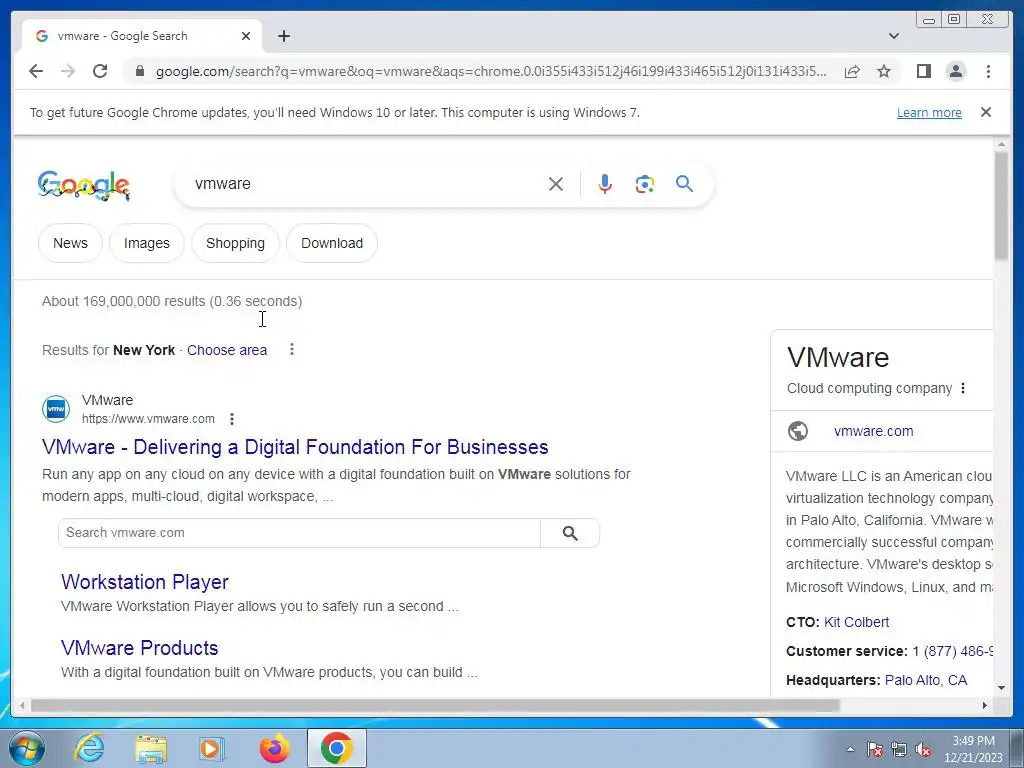Open the Workstation Player sitelink
The image size is (1024, 768).
[145, 582]
